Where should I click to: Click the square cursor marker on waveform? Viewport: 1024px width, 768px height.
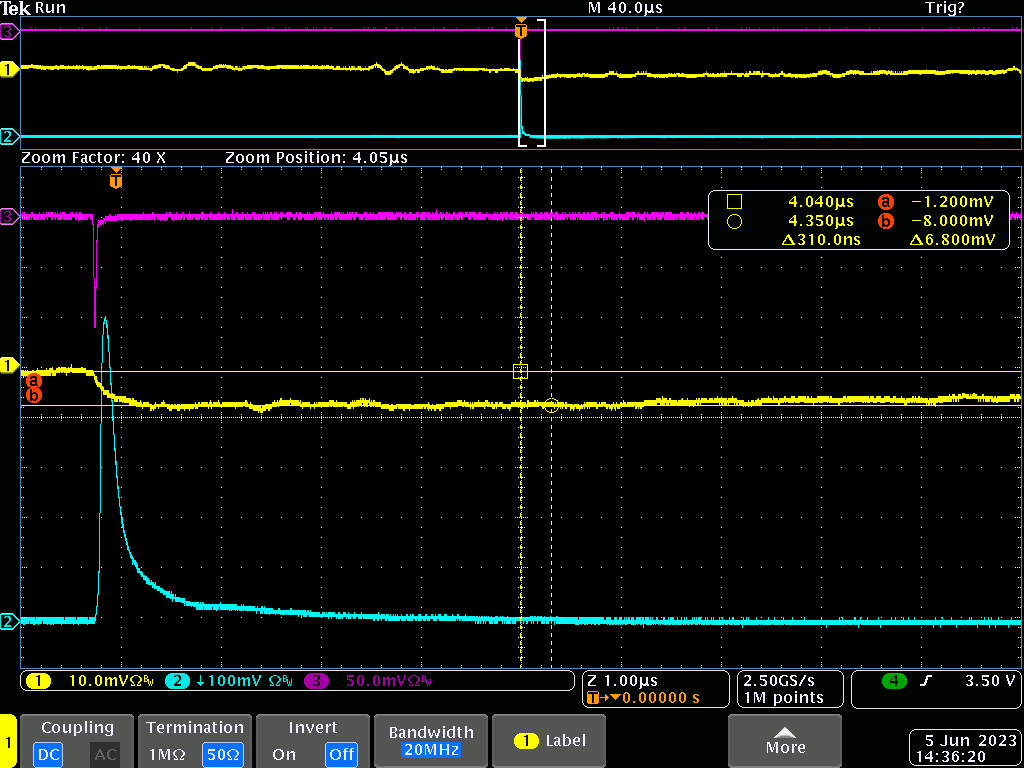tap(520, 371)
